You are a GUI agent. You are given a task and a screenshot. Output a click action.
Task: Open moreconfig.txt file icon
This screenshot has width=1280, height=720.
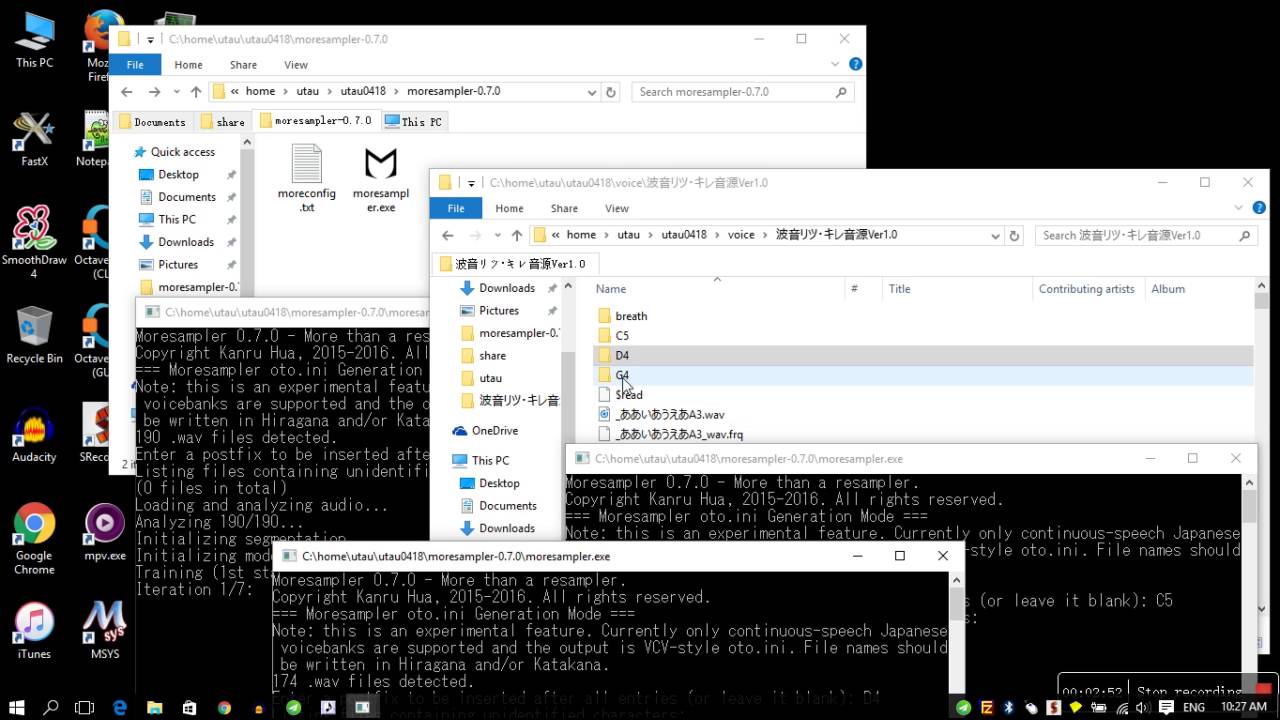(307, 180)
